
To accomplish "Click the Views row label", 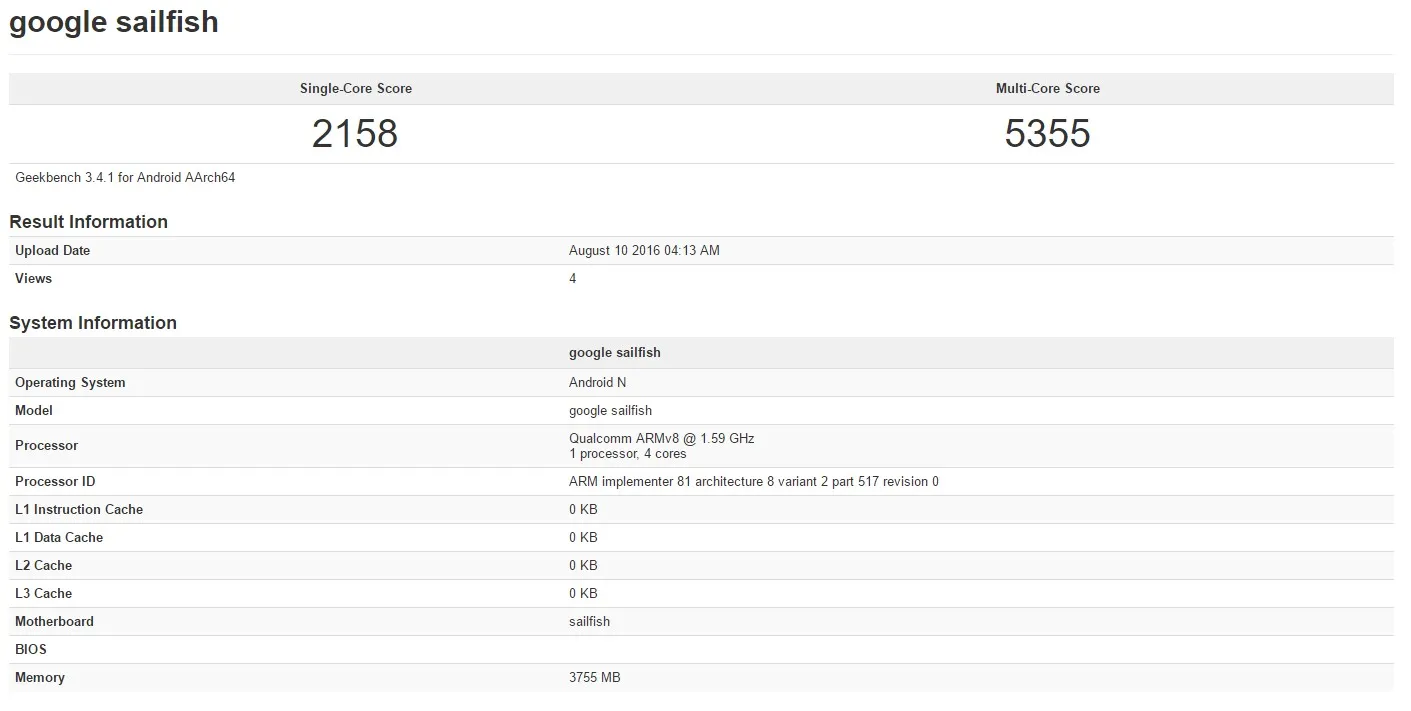I will coord(33,279).
